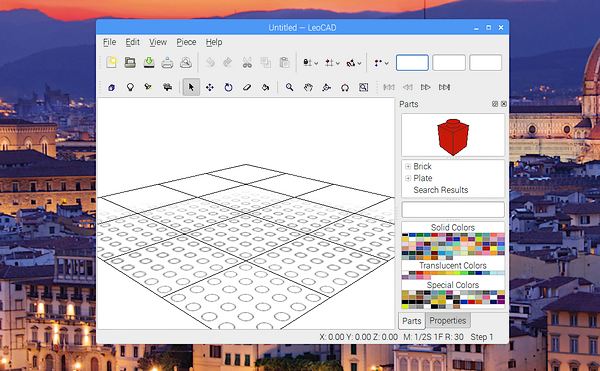Expand the Brick category in parts tree
600x371 pixels.
pyautogui.click(x=408, y=166)
